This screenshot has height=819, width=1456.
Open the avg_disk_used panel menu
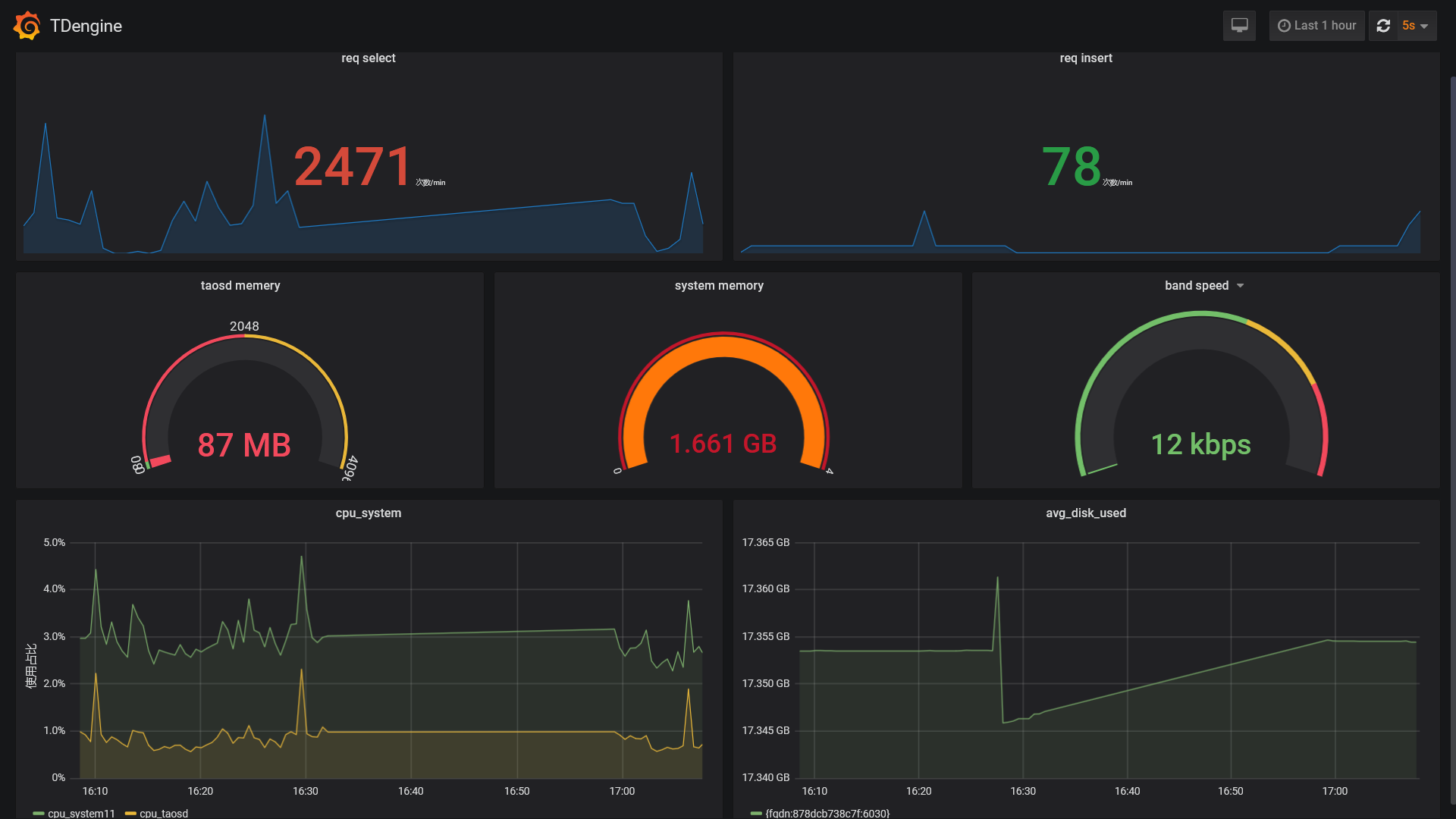1086,513
